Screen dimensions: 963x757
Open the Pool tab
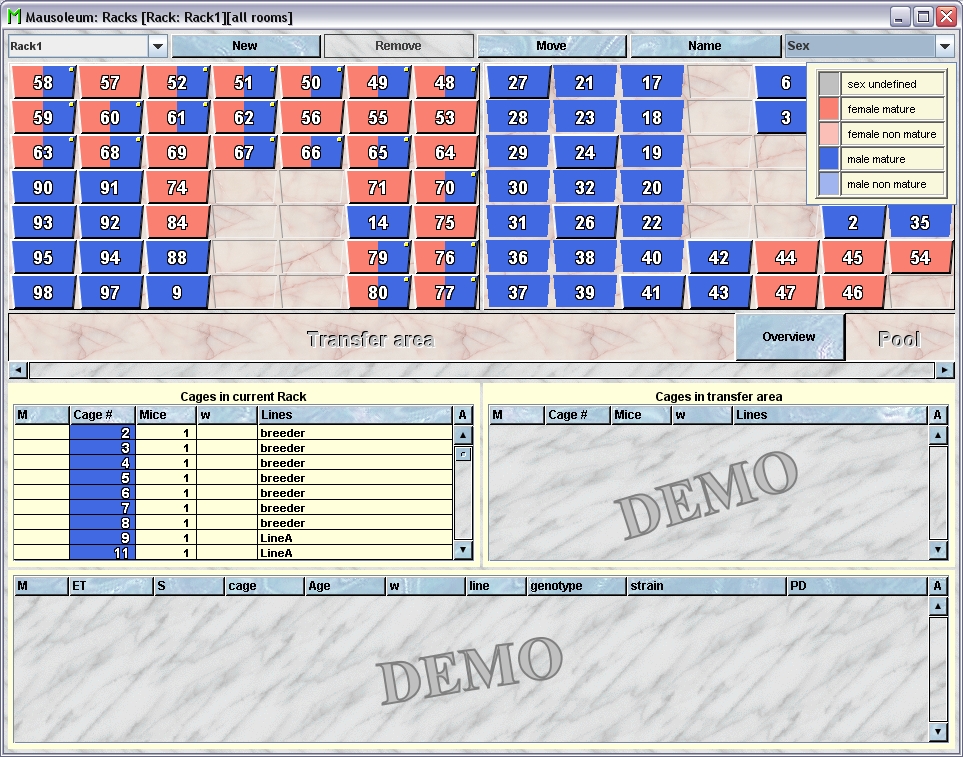click(898, 338)
